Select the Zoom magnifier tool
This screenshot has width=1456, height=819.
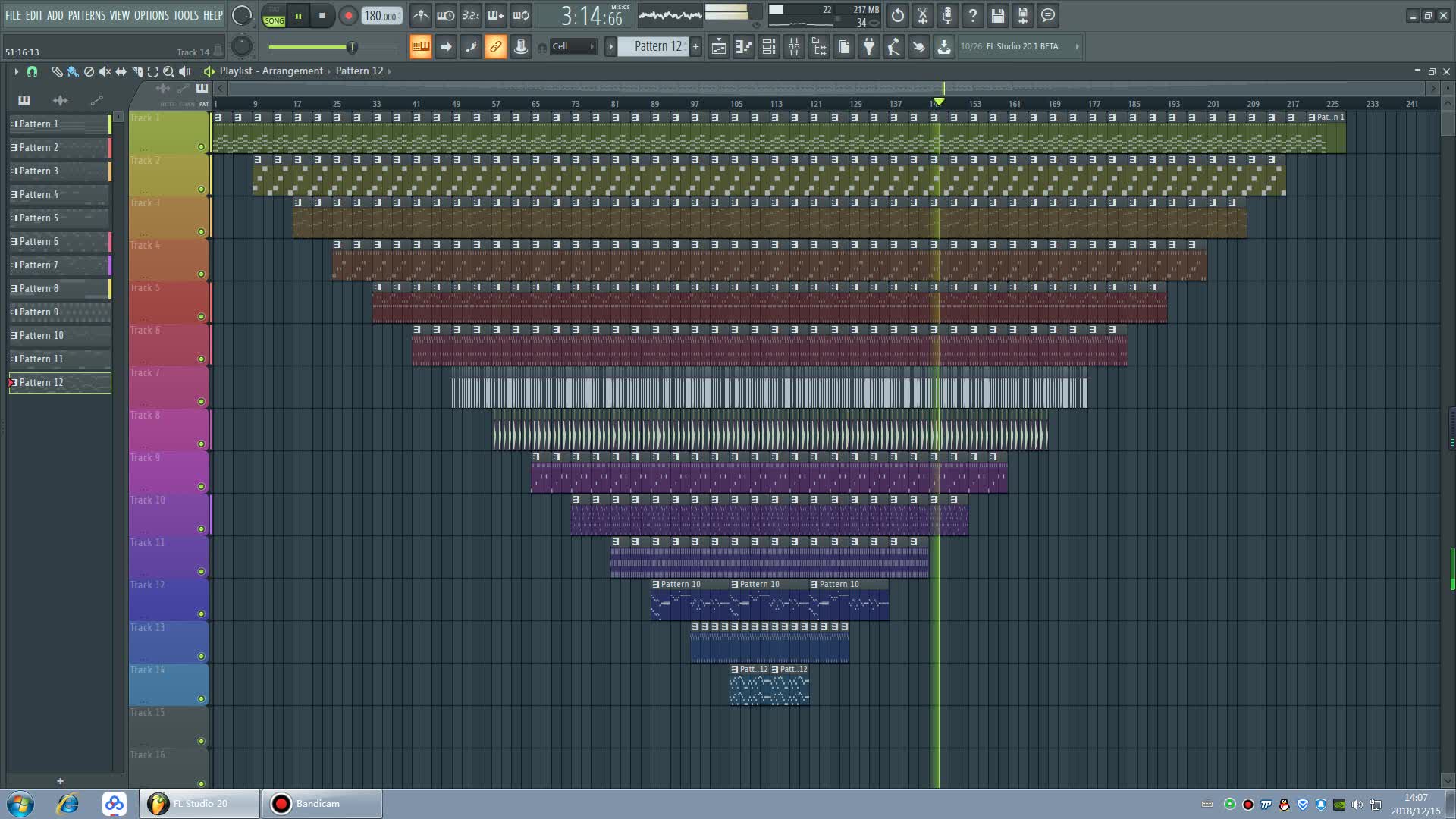168,71
